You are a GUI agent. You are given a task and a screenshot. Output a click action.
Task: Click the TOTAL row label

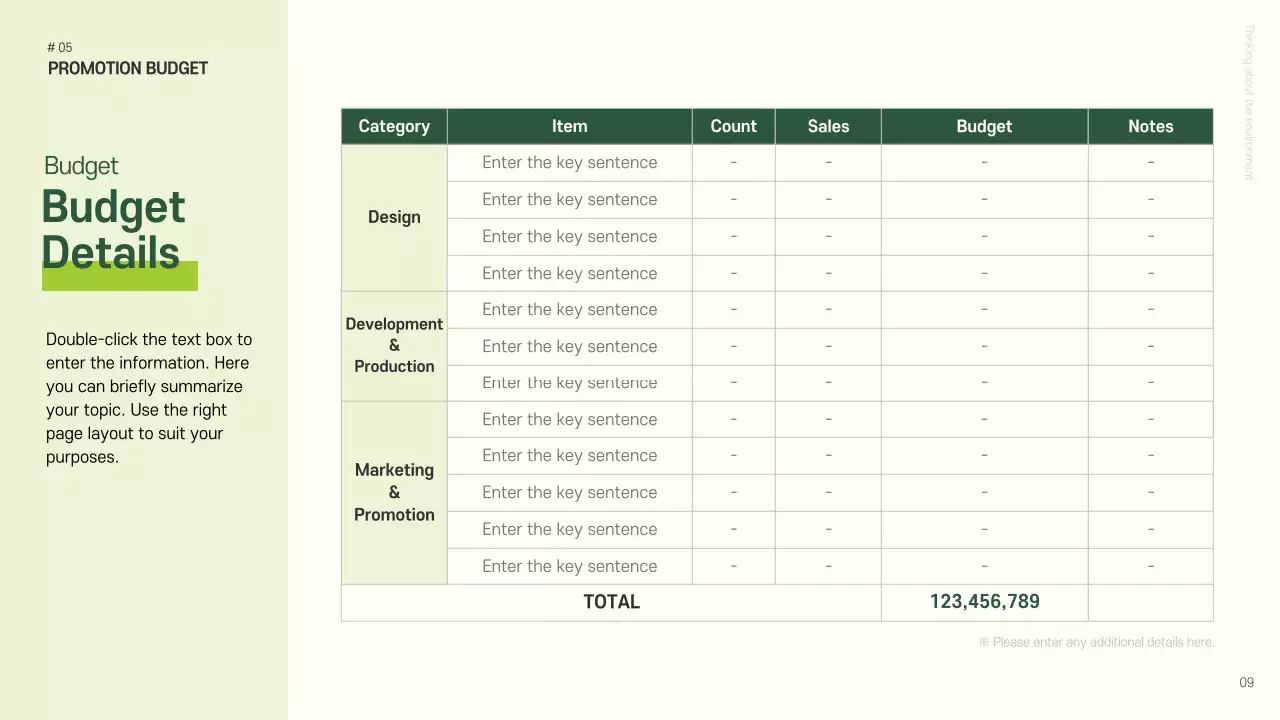tap(612, 602)
